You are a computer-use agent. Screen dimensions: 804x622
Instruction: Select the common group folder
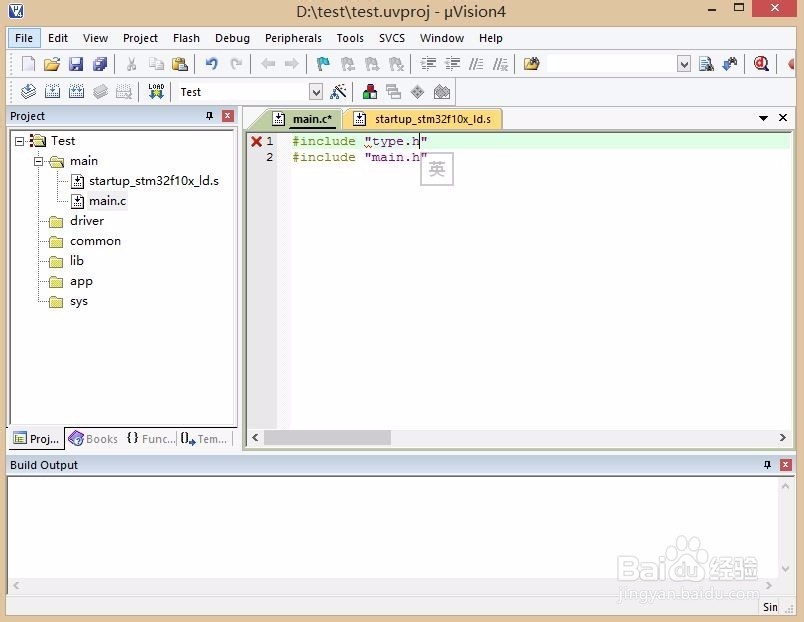click(x=95, y=241)
